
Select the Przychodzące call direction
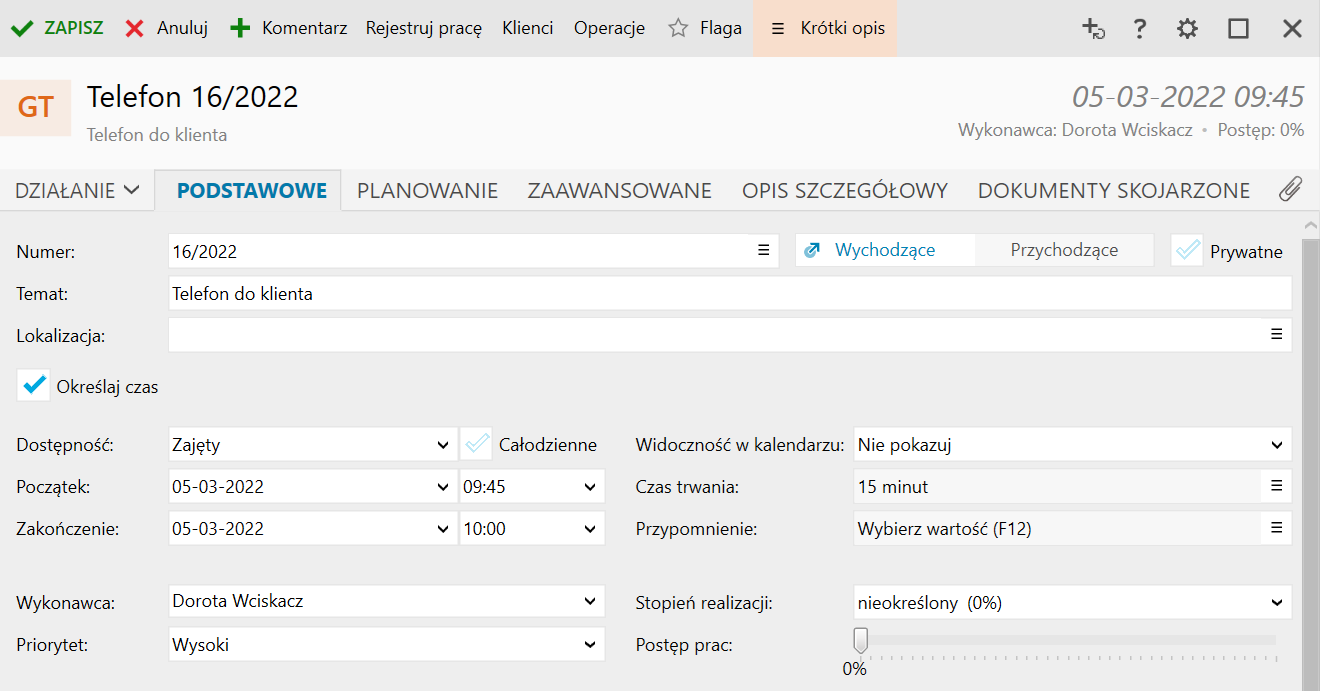(1064, 251)
